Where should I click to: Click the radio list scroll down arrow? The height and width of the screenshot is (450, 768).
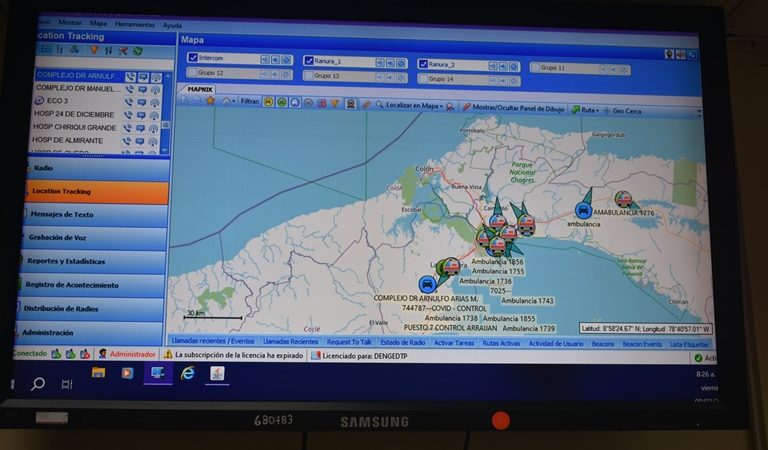click(165, 149)
